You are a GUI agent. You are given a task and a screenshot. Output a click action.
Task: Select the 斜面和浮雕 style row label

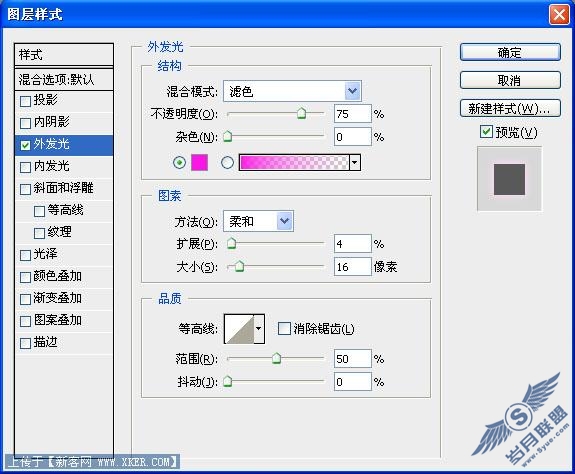click(63, 188)
